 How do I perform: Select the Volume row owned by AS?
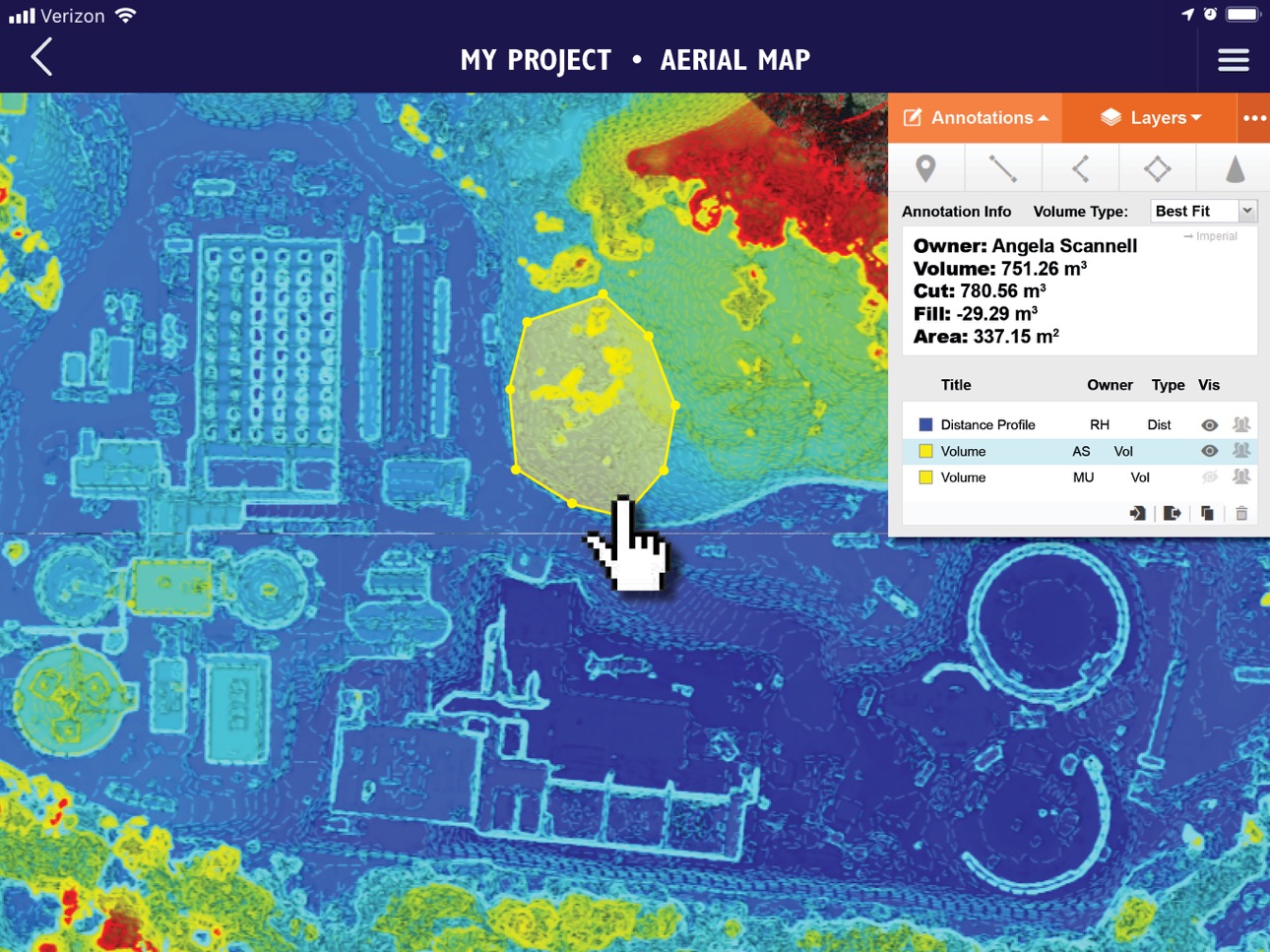[x=1080, y=451]
